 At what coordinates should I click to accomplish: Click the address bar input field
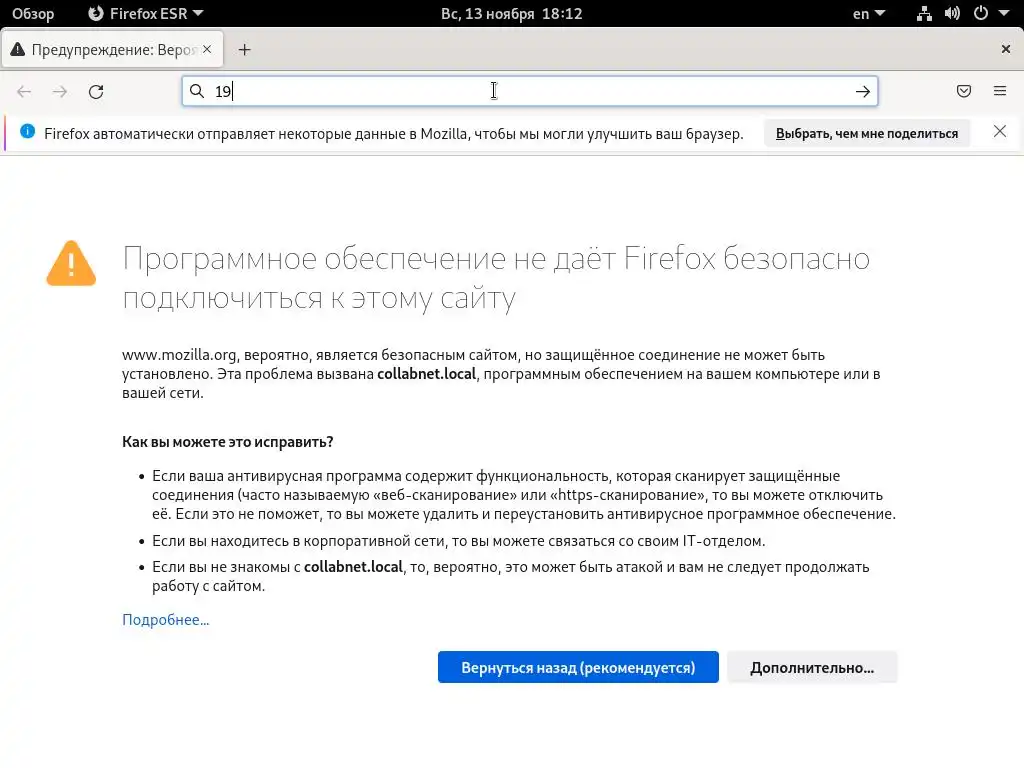tap(530, 91)
